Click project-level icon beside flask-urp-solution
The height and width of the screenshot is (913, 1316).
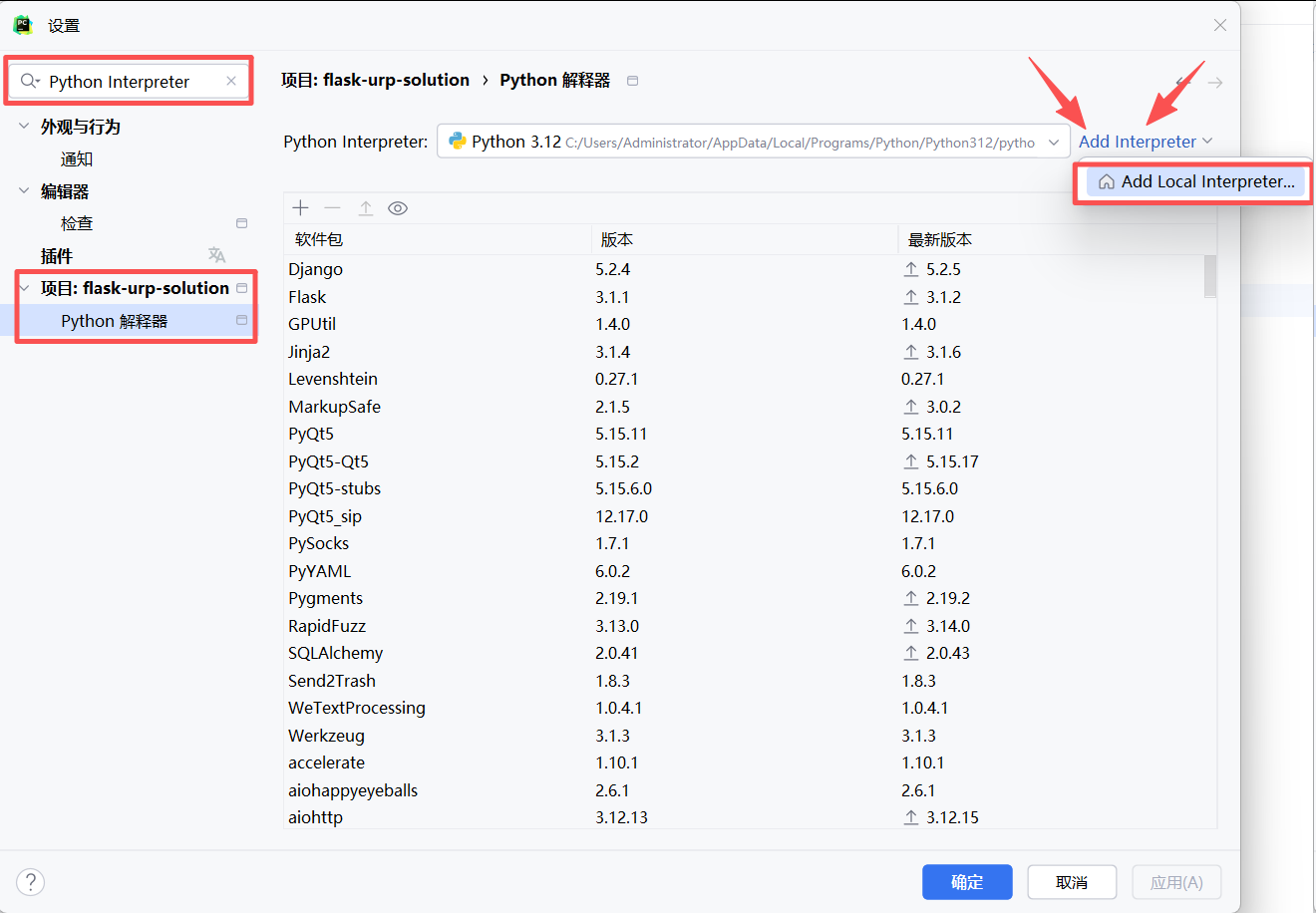click(241, 288)
